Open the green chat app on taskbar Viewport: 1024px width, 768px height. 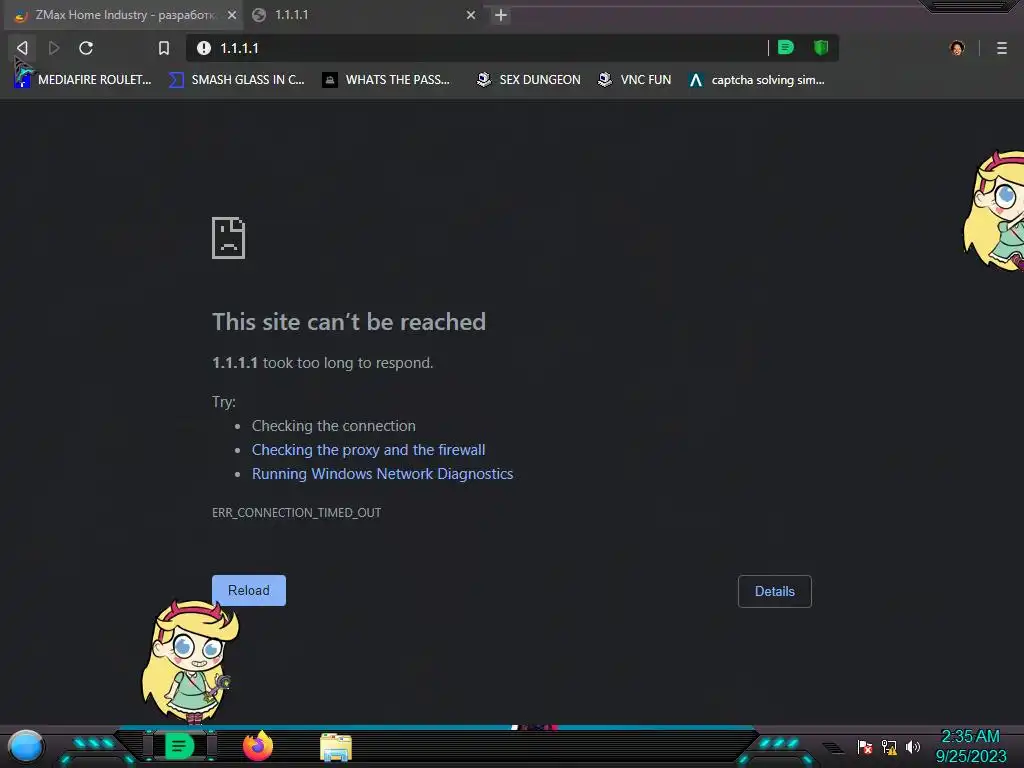point(179,746)
